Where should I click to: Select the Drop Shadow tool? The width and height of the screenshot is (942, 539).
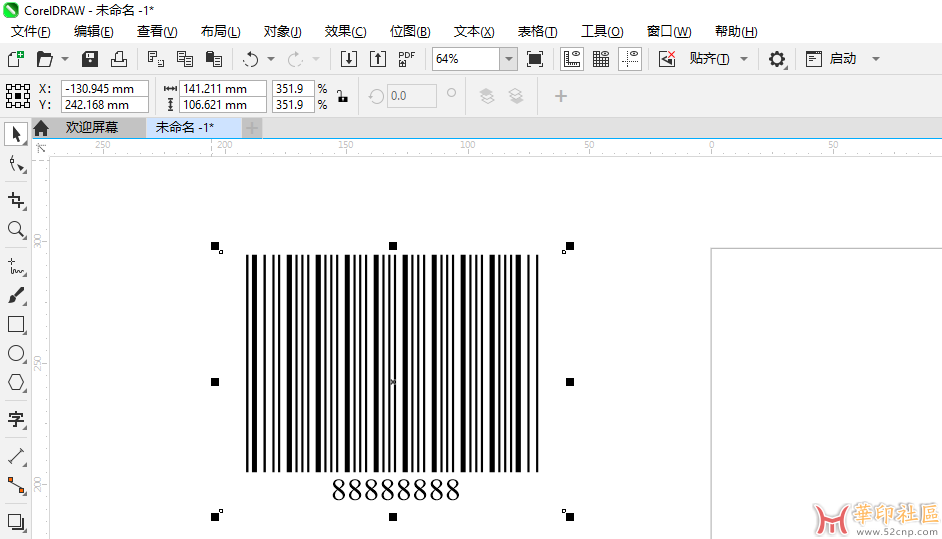pos(16,522)
